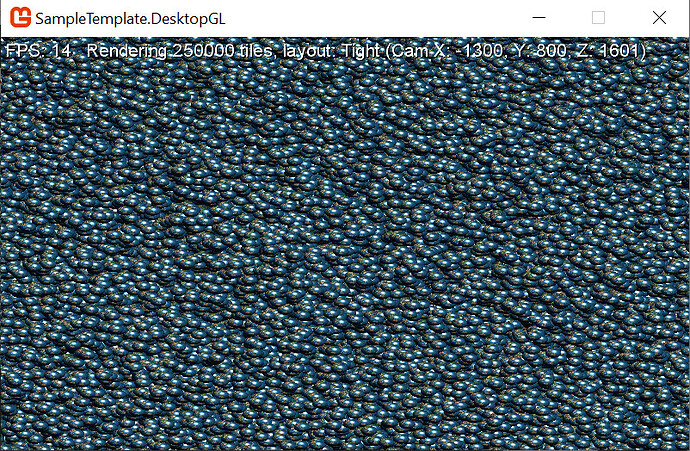This screenshot has height=451, width=690.
Task: Click the SampleTemplate.DesktopGL window title
Action: pyautogui.click(x=130, y=18)
